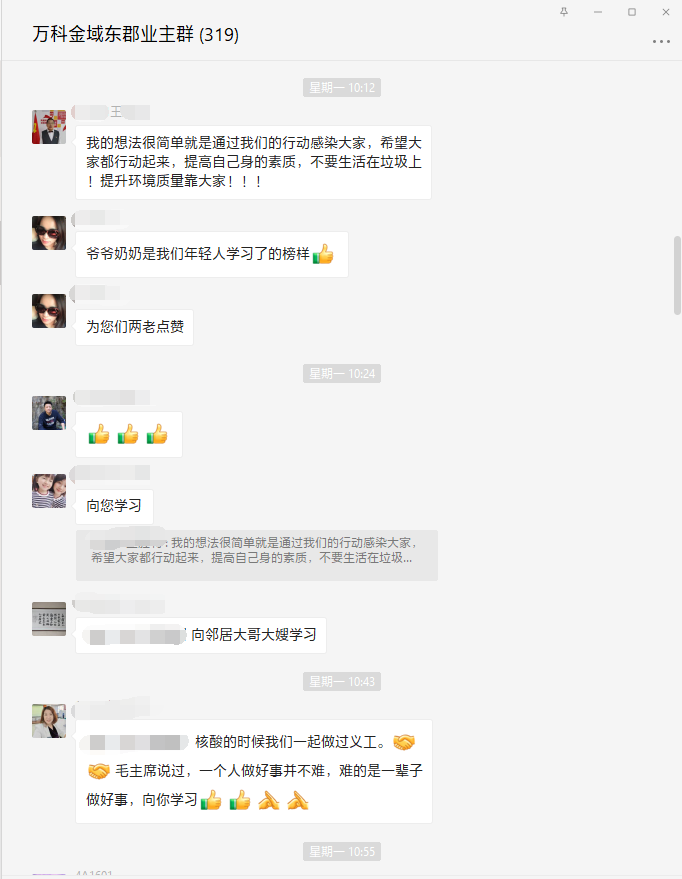
Task: Maximize the chat window
Action: pos(632,12)
